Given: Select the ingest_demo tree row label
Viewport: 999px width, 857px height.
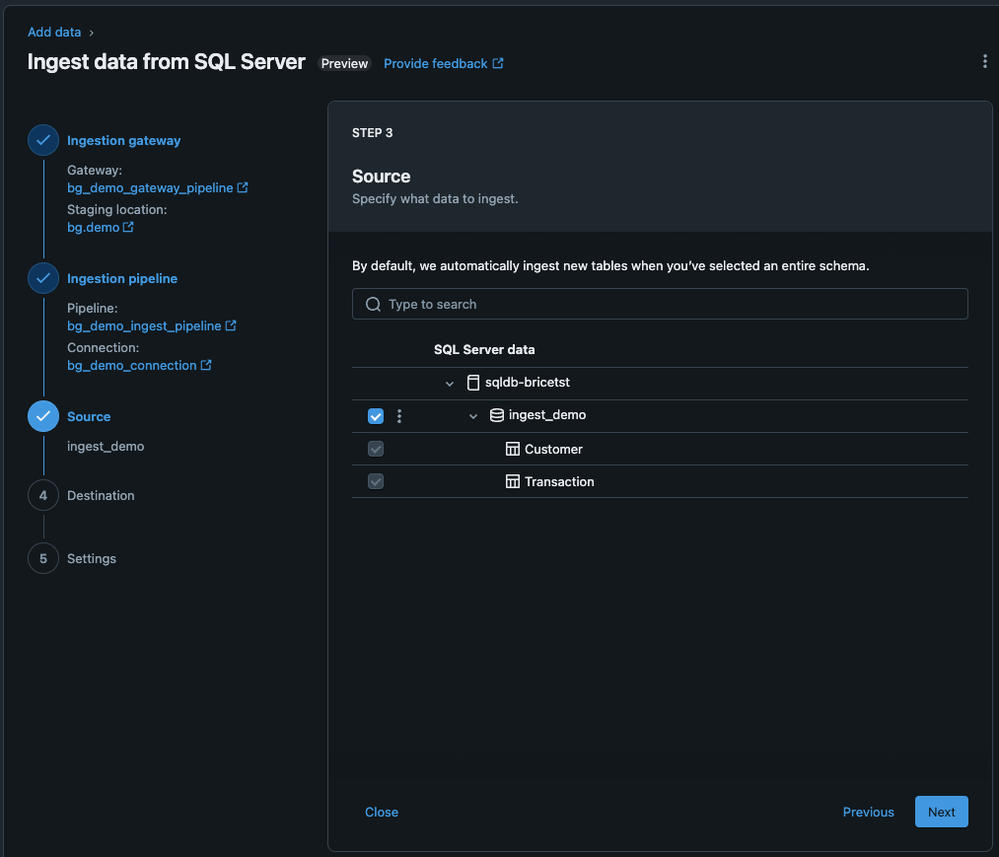Looking at the screenshot, I should click(547, 415).
